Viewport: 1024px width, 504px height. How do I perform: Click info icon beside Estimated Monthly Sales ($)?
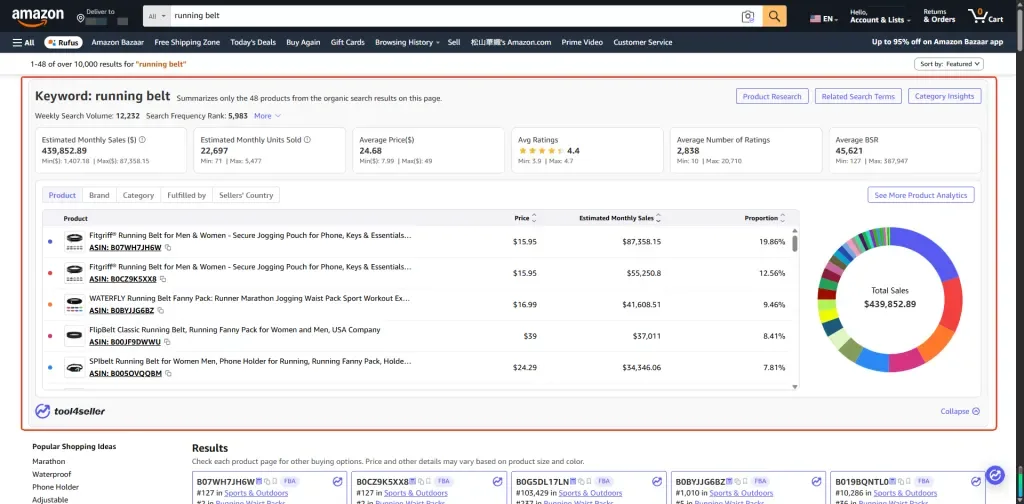(142, 140)
